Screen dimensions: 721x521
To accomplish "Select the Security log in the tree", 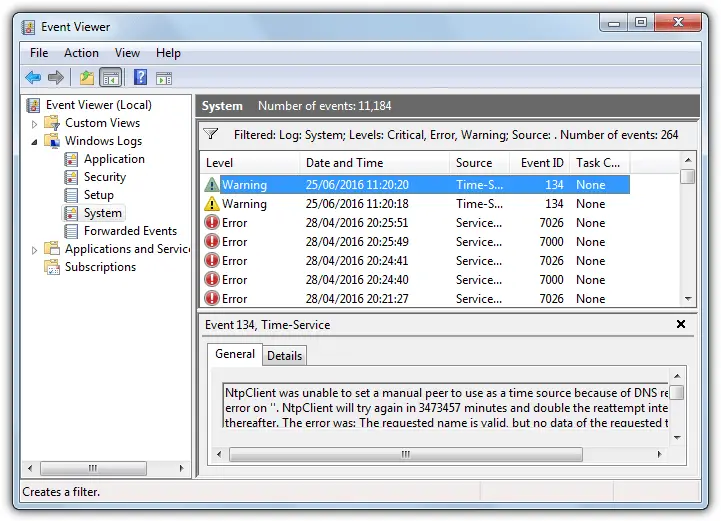I will 104,177.
